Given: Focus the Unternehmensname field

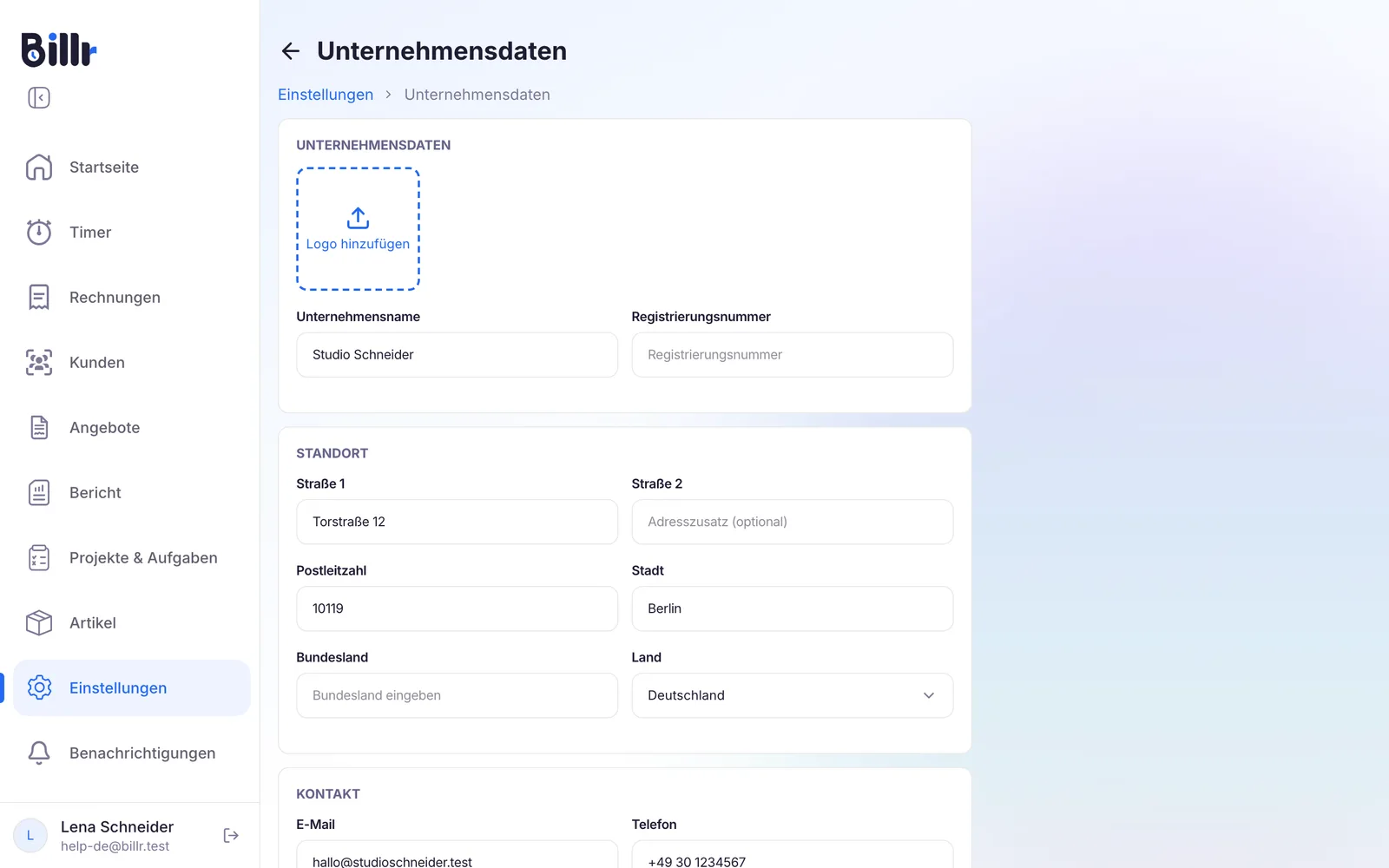Looking at the screenshot, I should tap(457, 355).
